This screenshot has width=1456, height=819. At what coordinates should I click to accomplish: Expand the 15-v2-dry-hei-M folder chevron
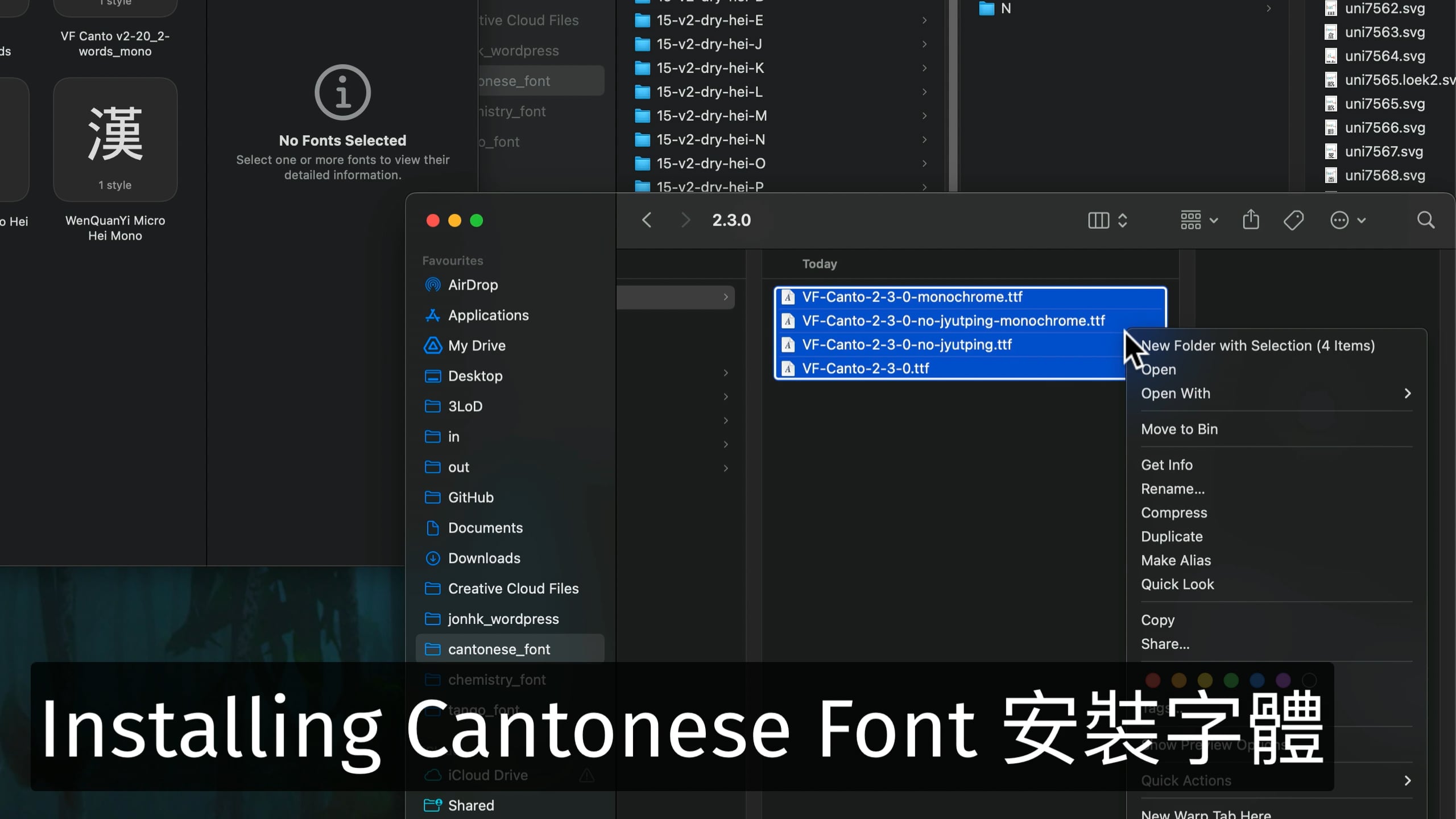pos(924,116)
